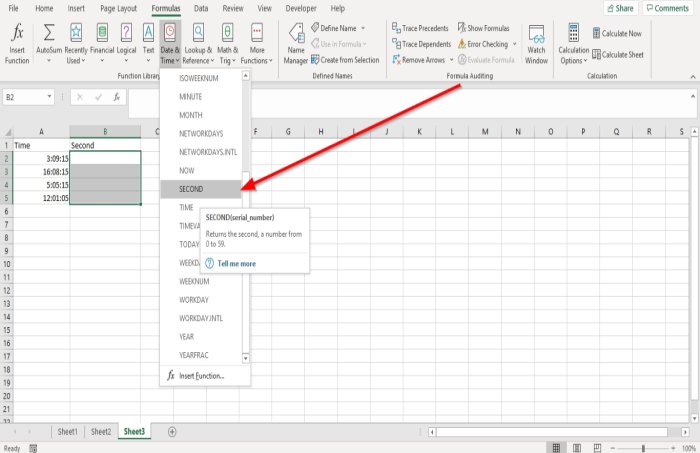Click the zoom in plus button
Screen dimensions: 700x453
673,448
